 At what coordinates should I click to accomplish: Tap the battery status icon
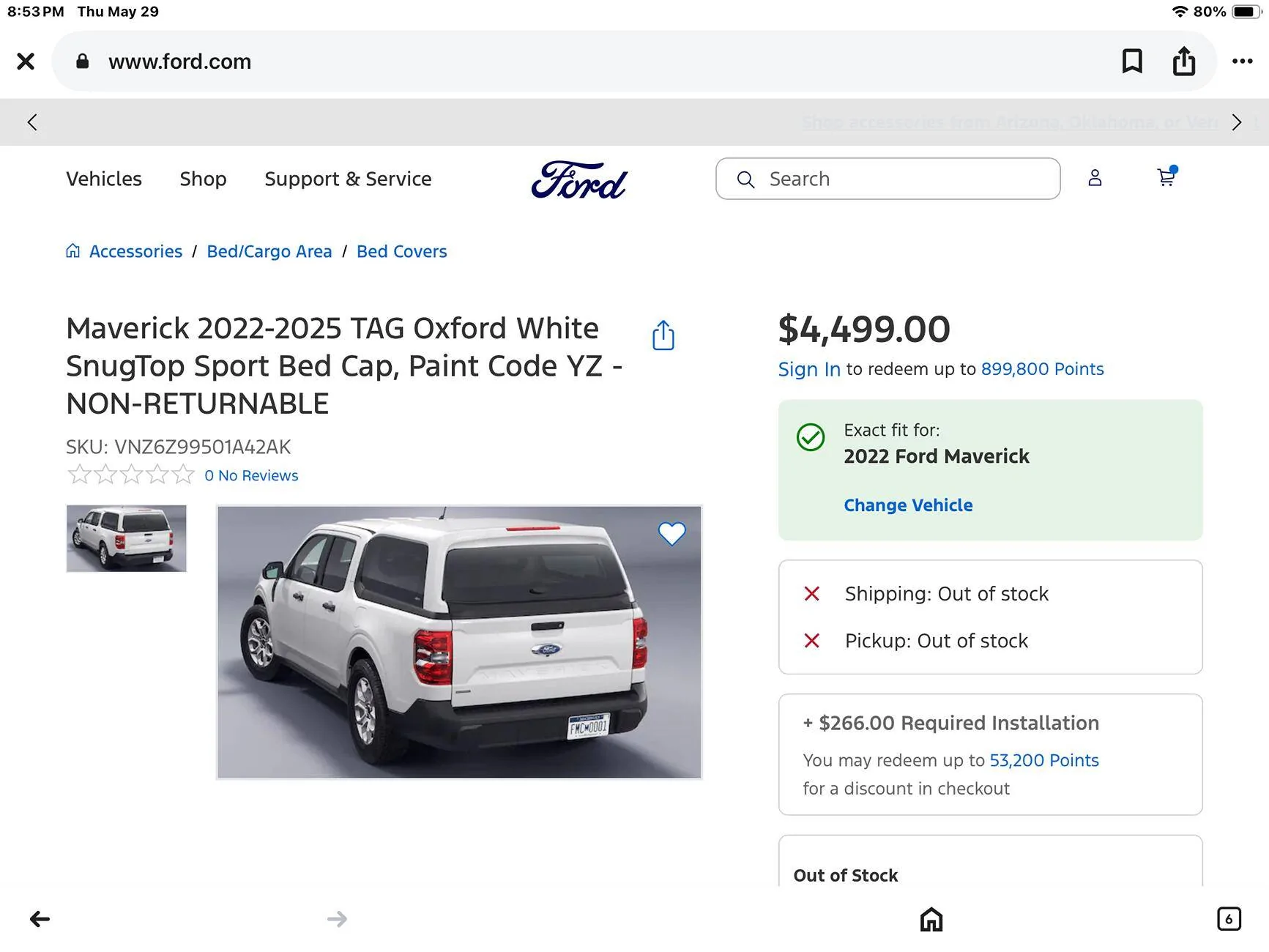(x=1246, y=12)
